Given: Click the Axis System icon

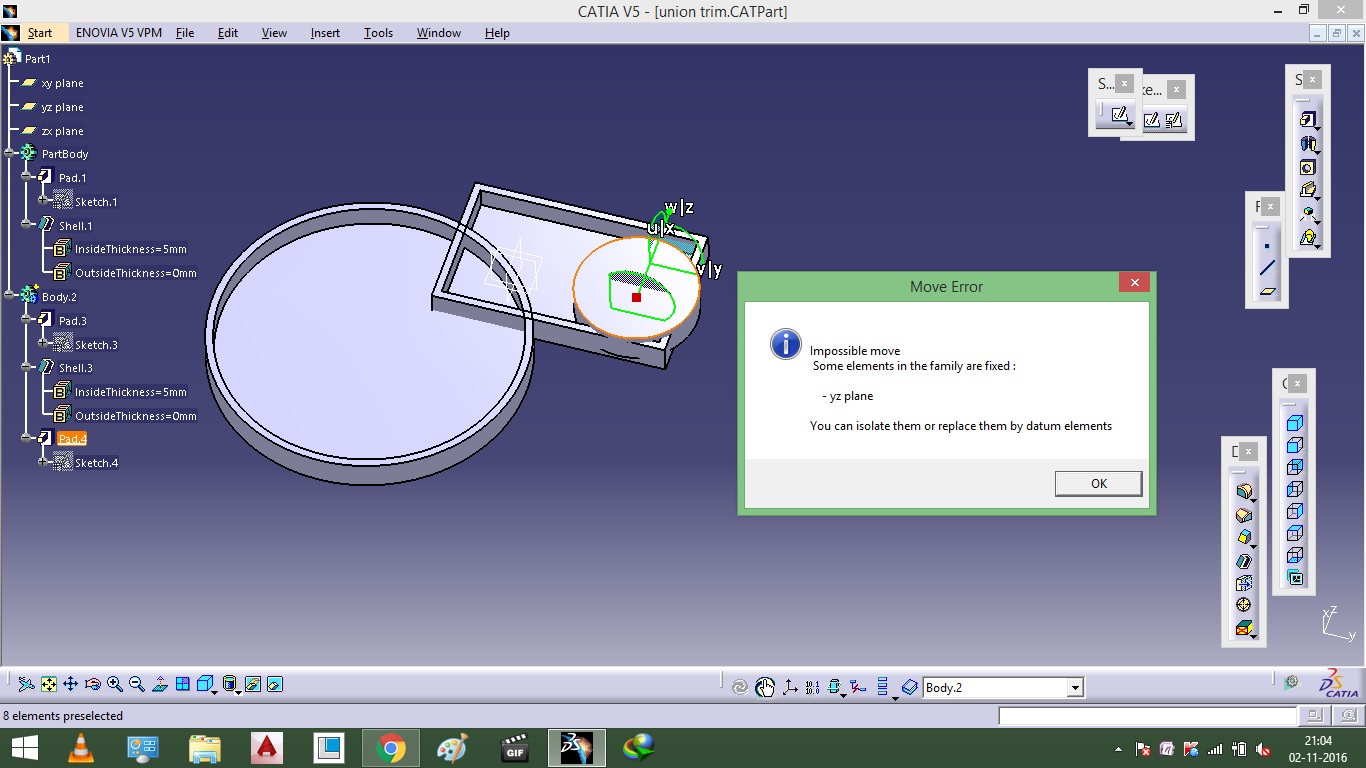Looking at the screenshot, I should coord(790,687).
